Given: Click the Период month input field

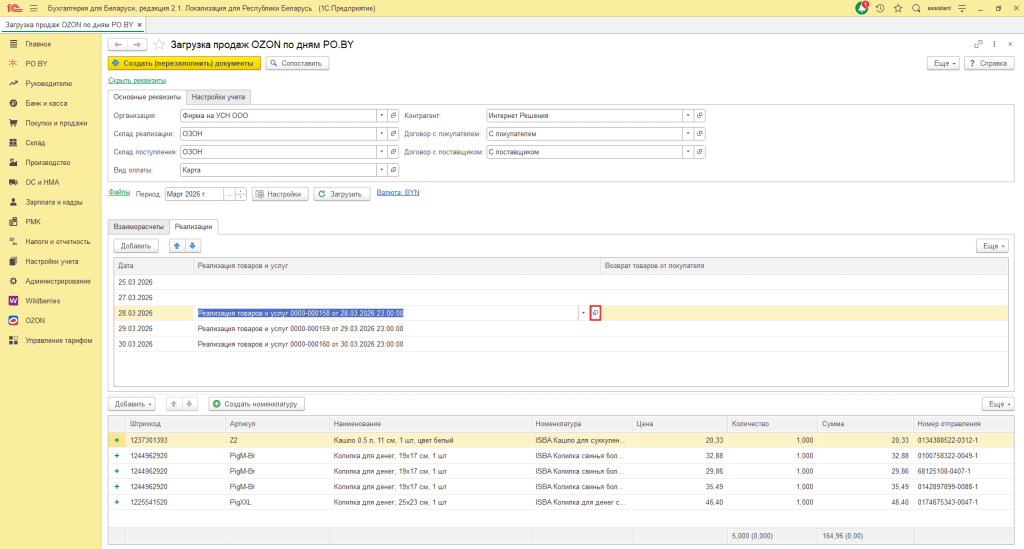Looking at the screenshot, I should 194,194.
